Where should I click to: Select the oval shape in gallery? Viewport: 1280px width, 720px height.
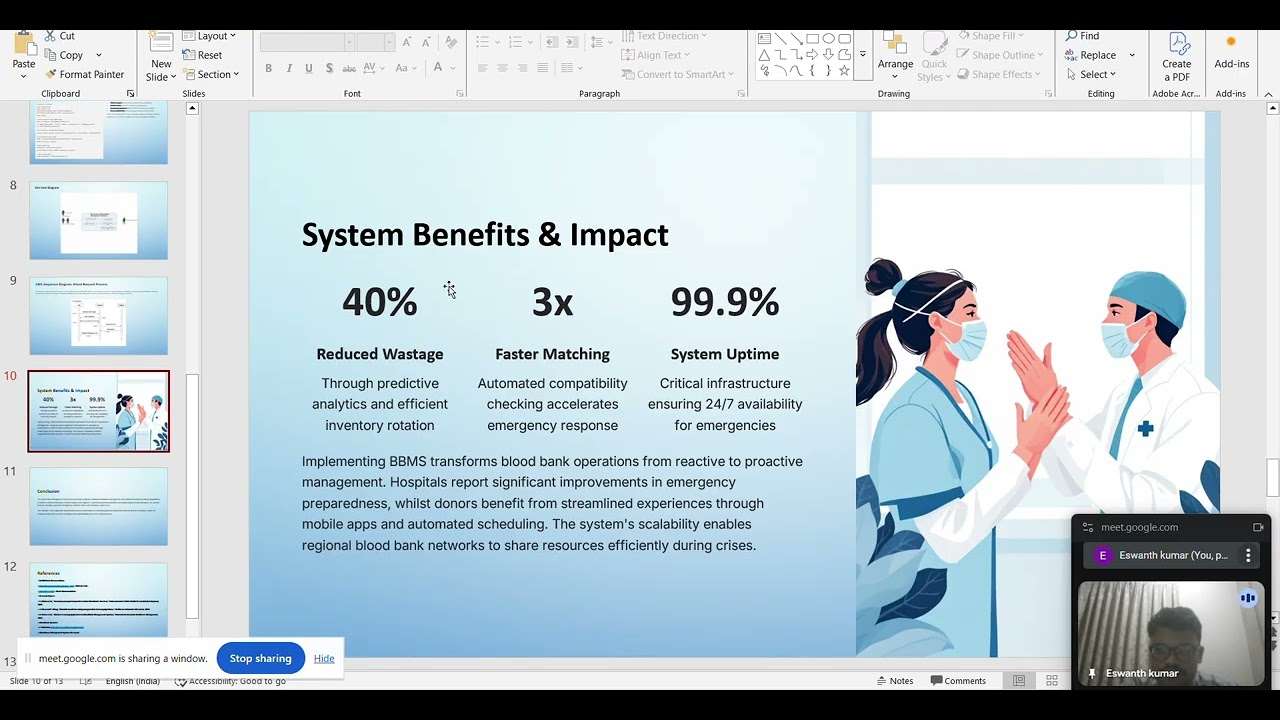pyautogui.click(x=828, y=39)
